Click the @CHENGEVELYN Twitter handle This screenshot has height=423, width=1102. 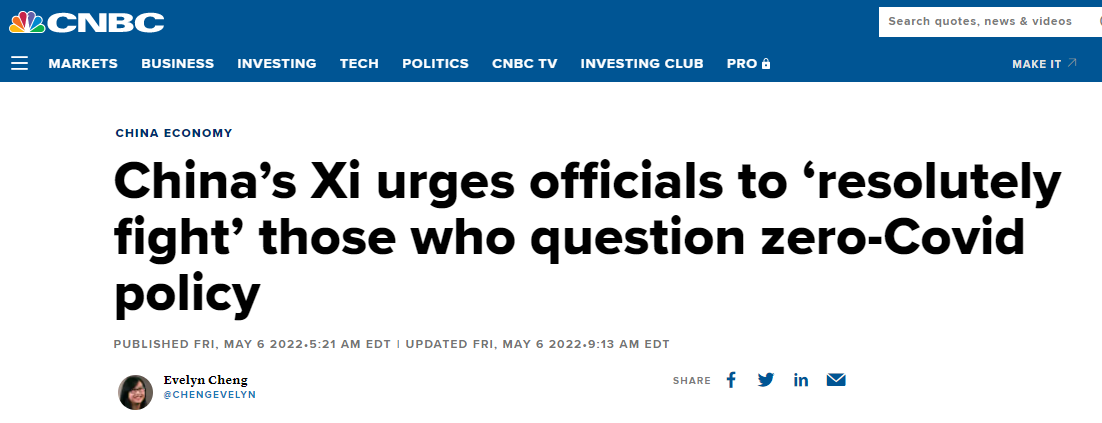pos(209,395)
